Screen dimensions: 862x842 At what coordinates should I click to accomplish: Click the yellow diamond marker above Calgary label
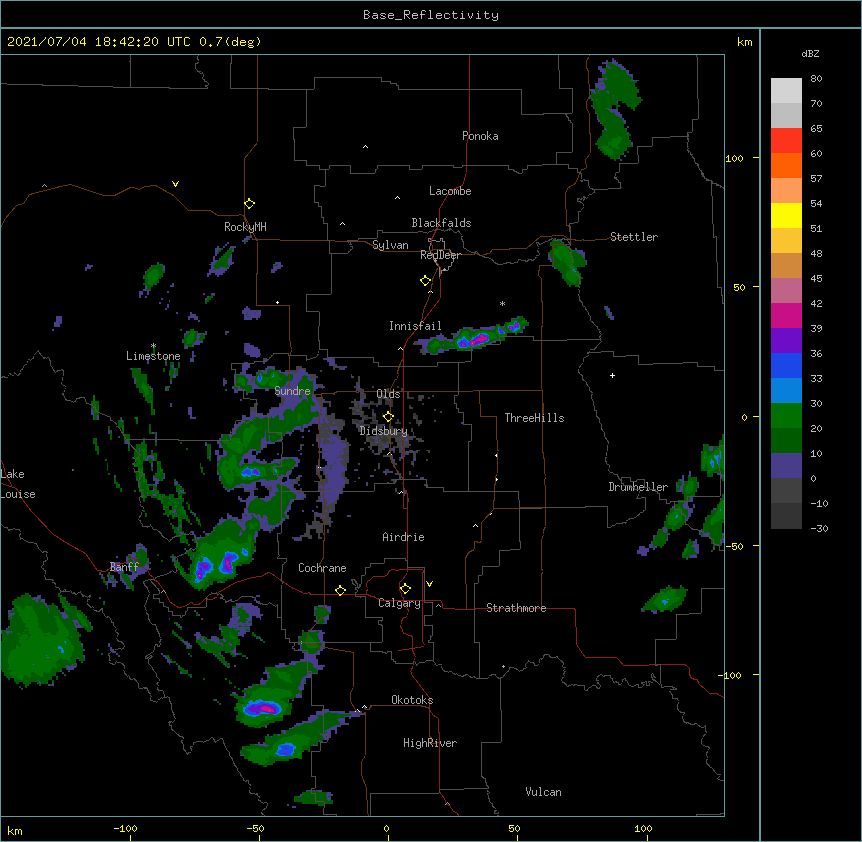click(x=405, y=588)
